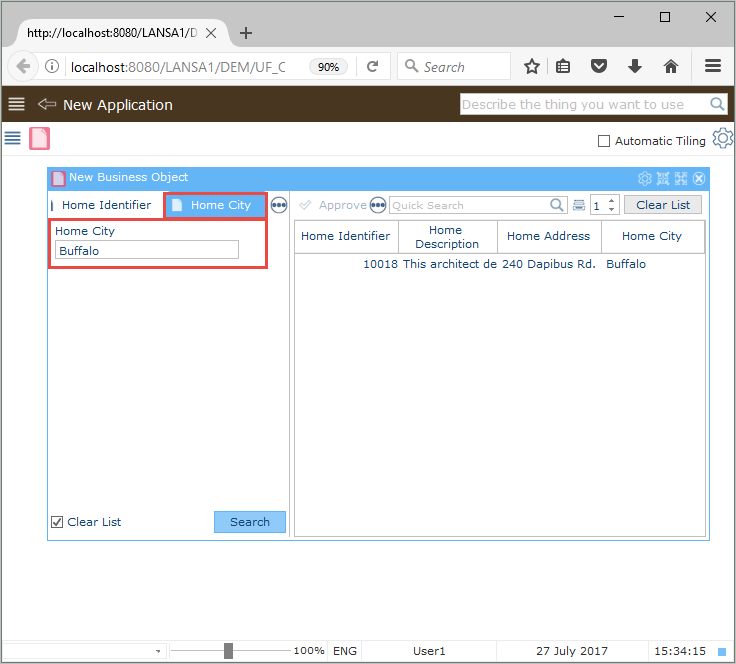This screenshot has width=736, height=664.
Task: Open the pink New Business Object toolbar icon
Action: tap(39, 138)
